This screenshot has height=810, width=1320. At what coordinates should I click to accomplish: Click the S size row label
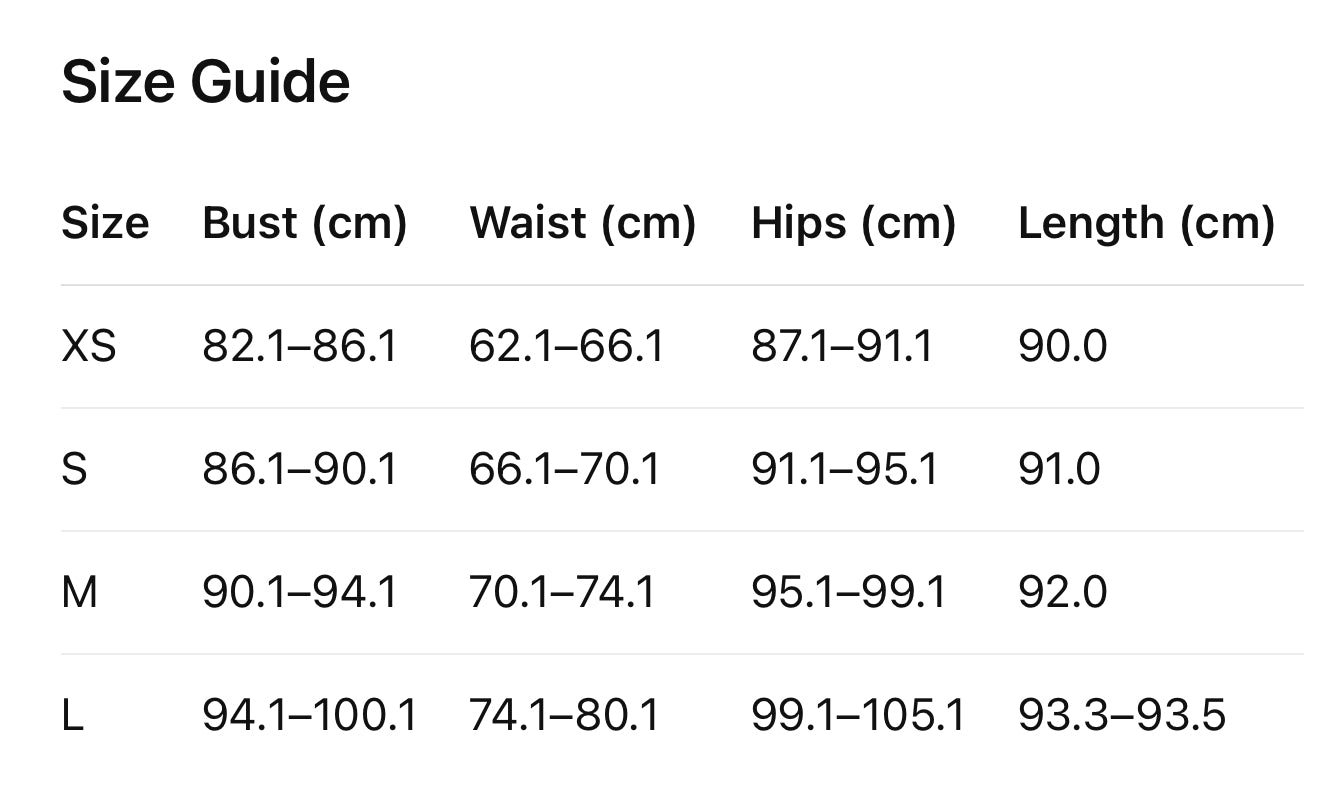pos(75,470)
